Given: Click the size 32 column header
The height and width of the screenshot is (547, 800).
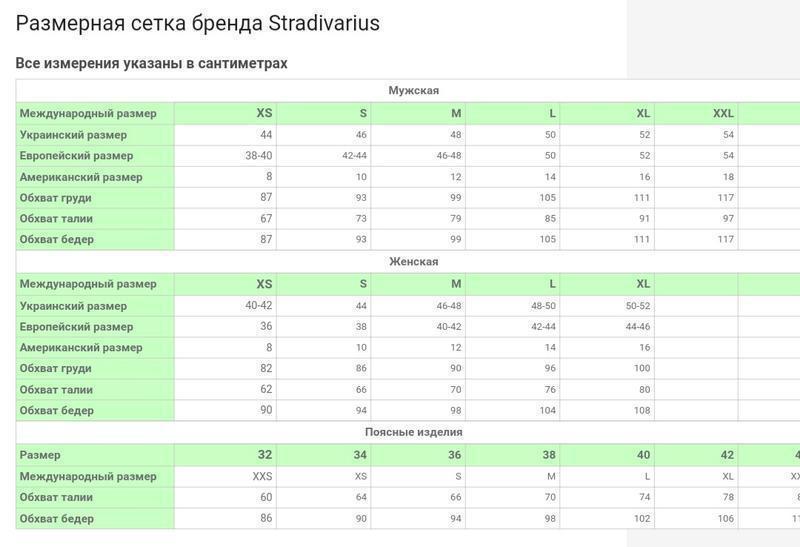Looking at the screenshot, I should (x=265, y=455).
